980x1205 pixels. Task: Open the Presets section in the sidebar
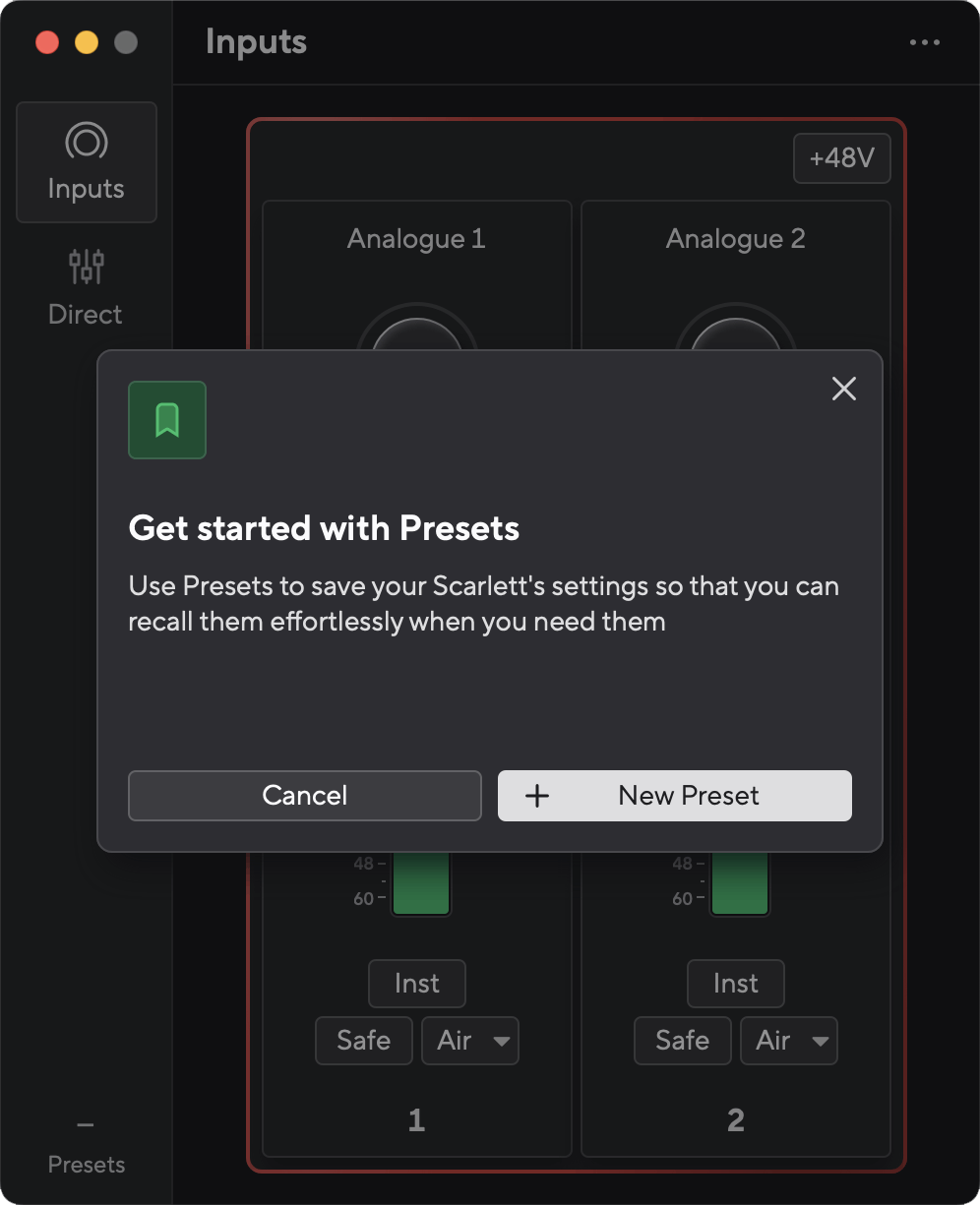coord(87,1147)
